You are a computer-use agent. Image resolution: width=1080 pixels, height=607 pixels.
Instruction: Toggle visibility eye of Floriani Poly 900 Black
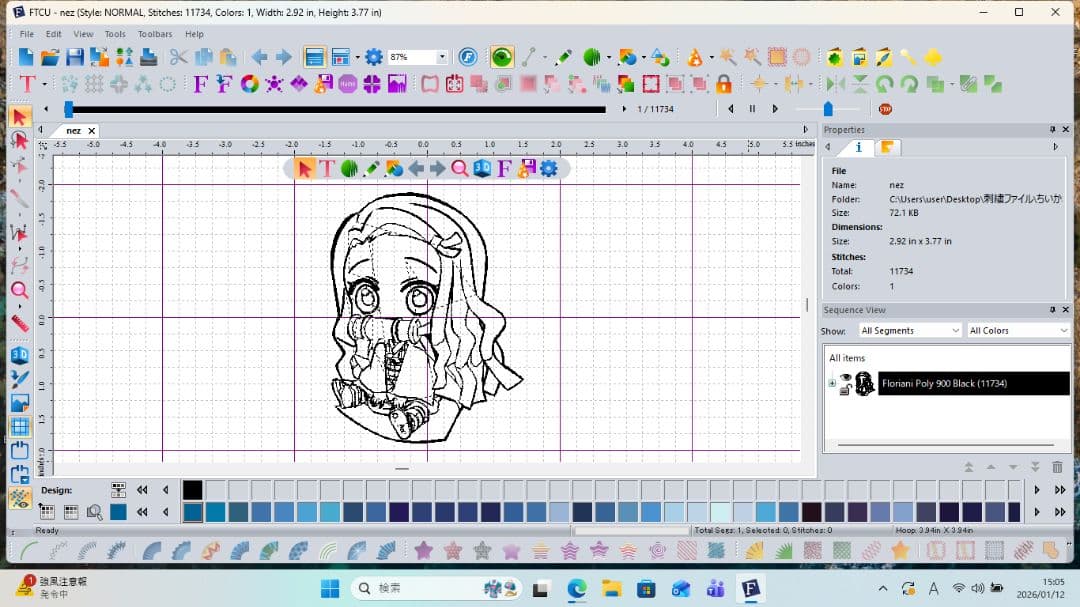click(846, 379)
